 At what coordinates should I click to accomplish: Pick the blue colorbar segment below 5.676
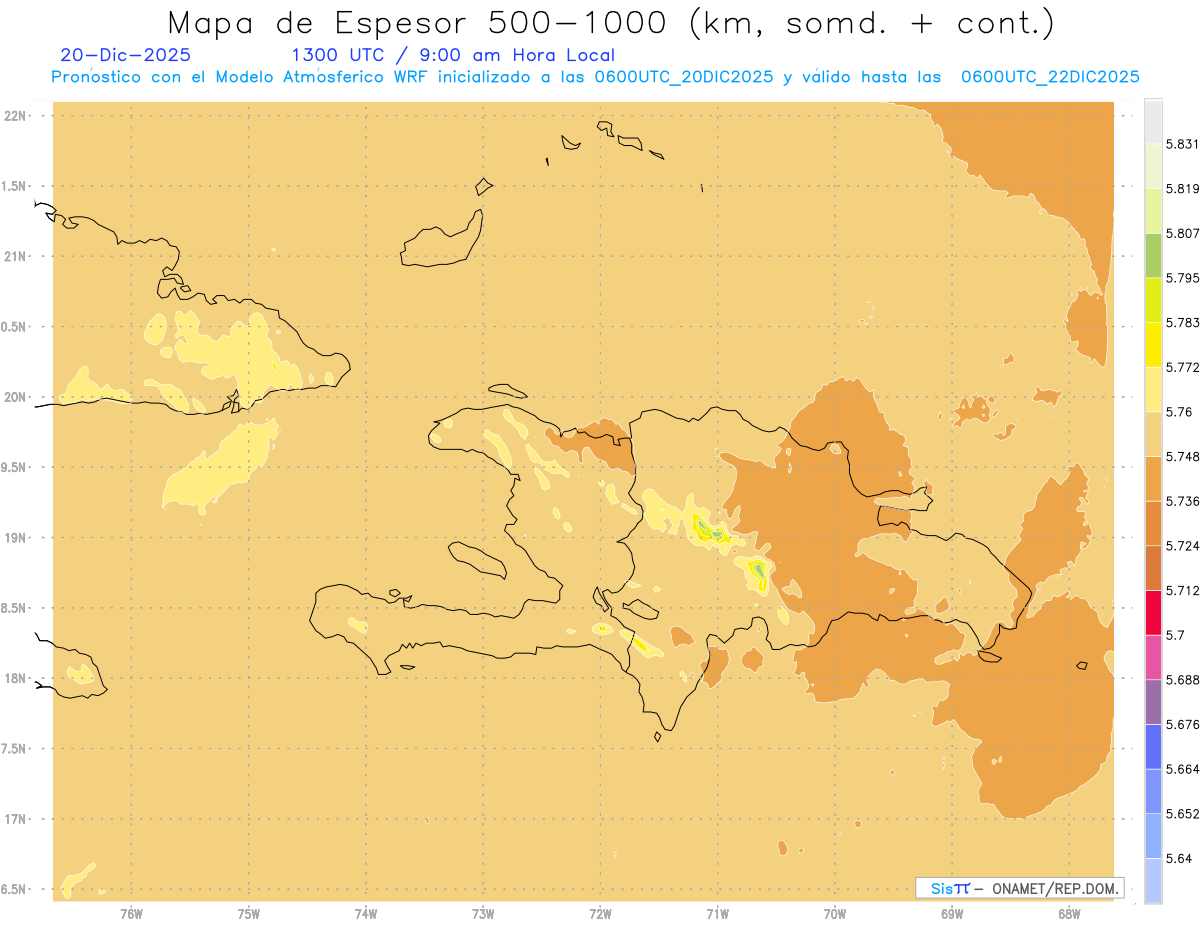pos(1153,747)
